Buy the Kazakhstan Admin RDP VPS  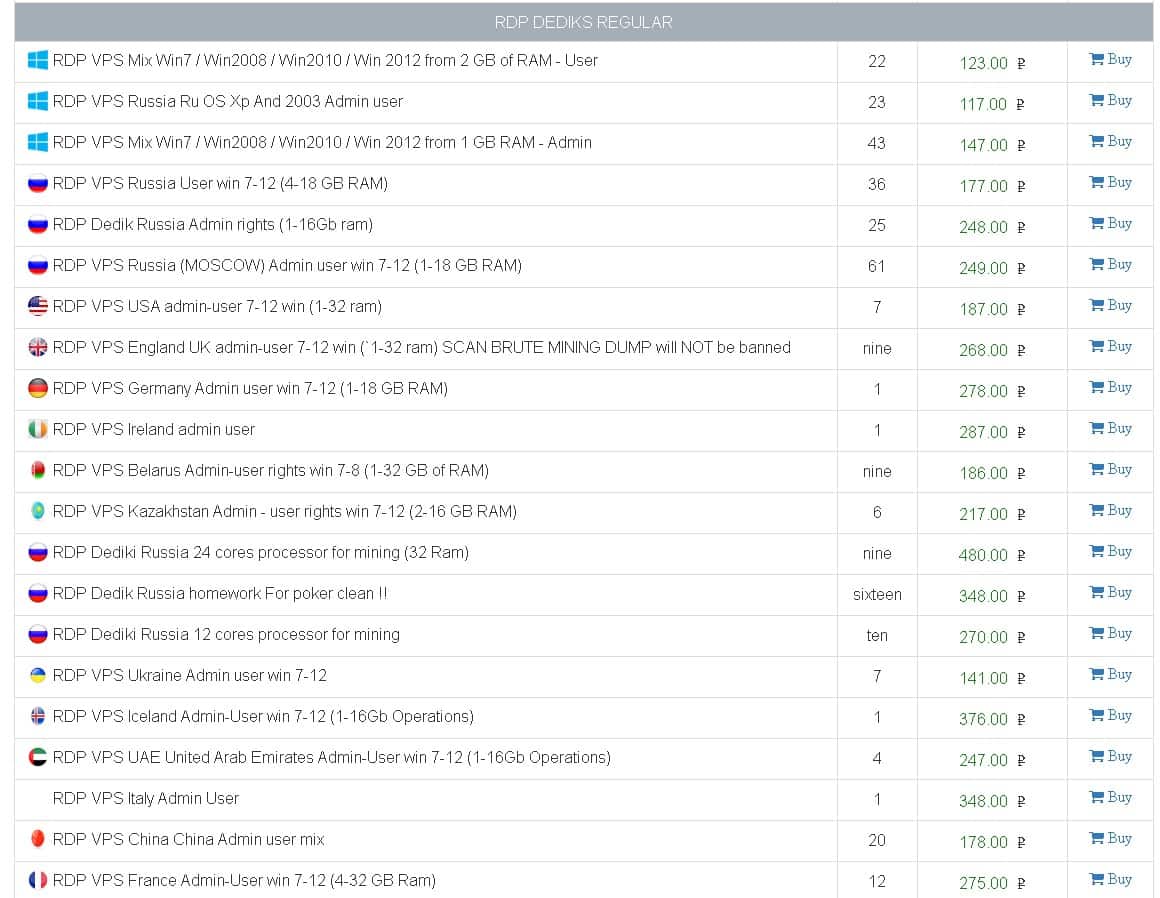[1110, 510]
